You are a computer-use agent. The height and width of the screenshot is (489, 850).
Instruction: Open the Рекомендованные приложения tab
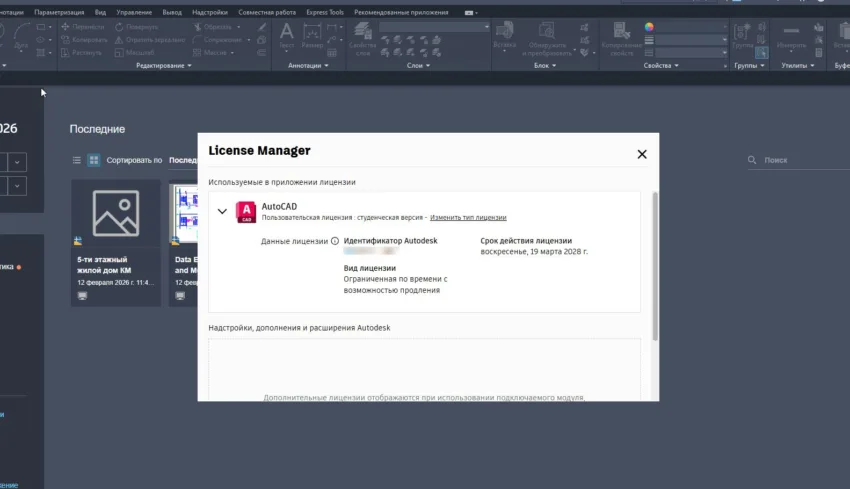401,12
